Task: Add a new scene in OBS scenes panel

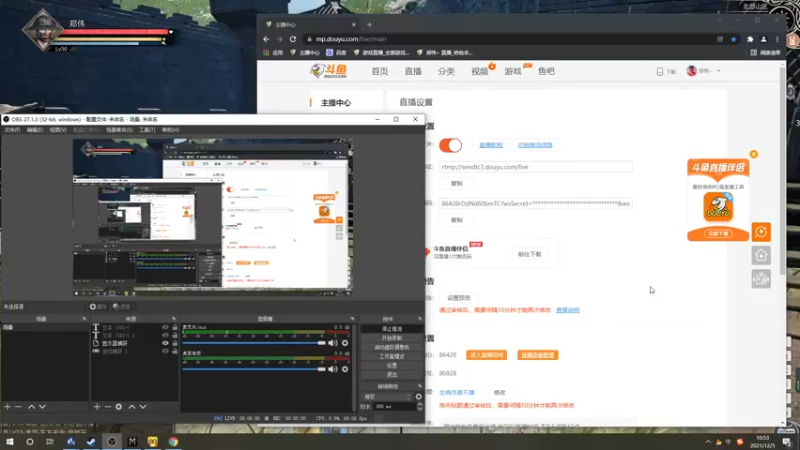Action: [x=7, y=407]
